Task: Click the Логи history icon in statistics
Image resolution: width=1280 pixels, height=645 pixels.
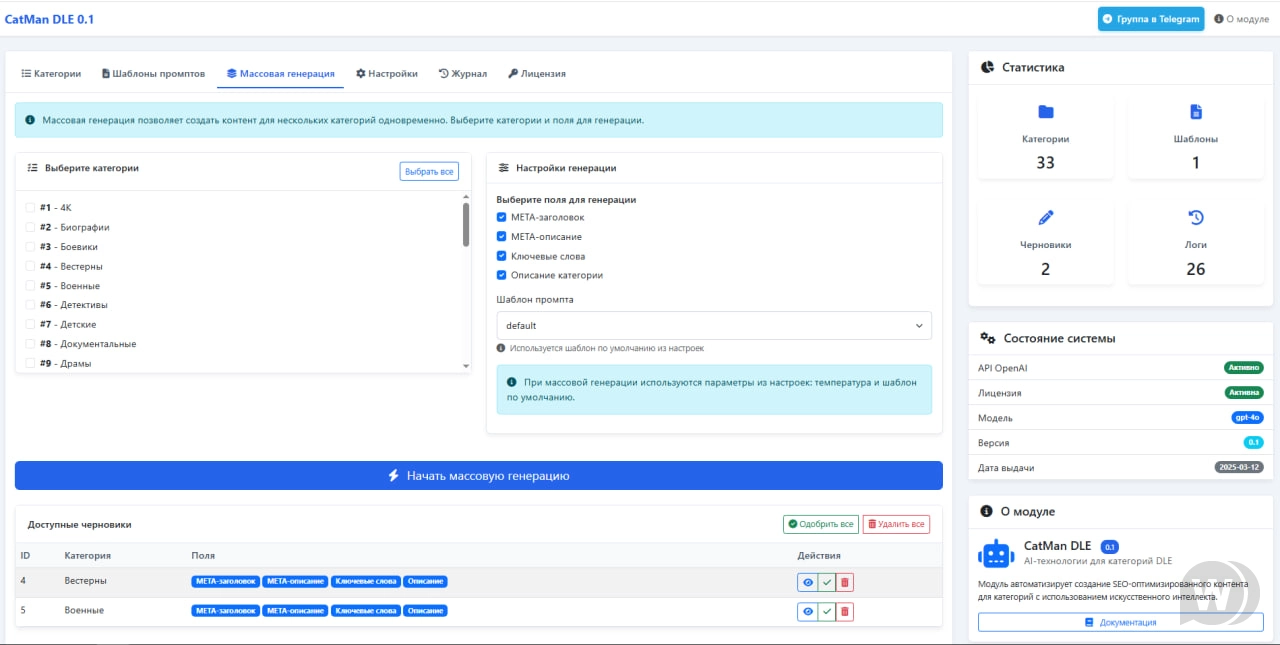Action: [1195, 217]
